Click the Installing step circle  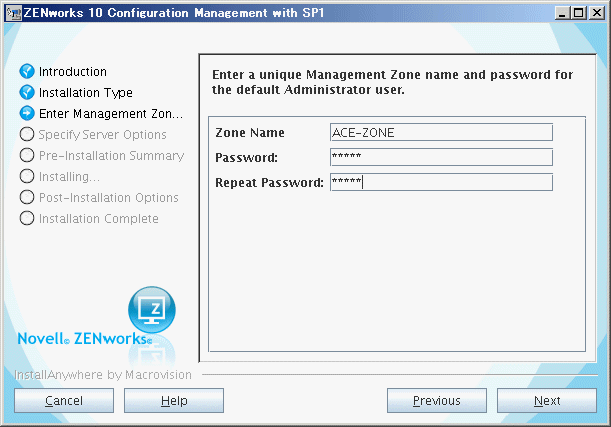click(x=27, y=176)
